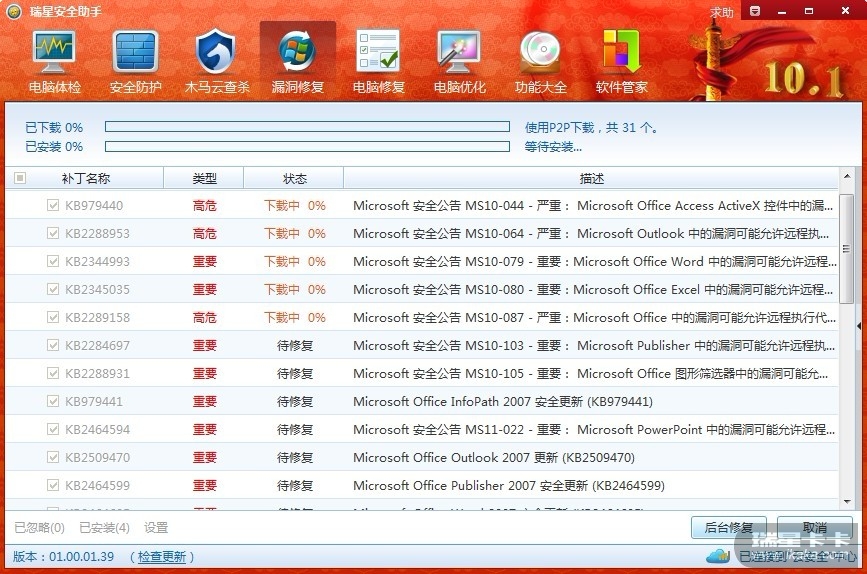The image size is (867, 574).
Task: Open the 电脑修复 checklist icon
Action: (x=379, y=61)
